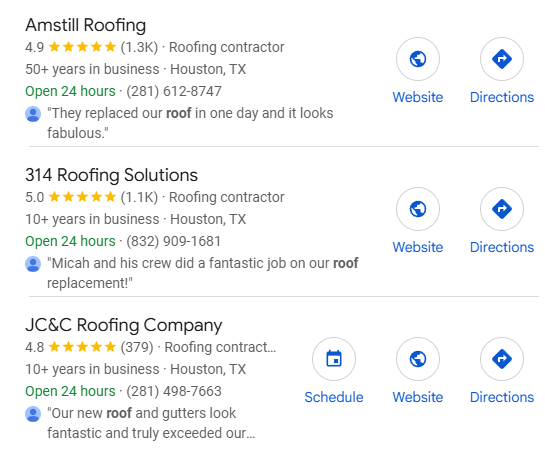
Task: Get directions to JC&C Roofing Company icon
Action: point(502,359)
